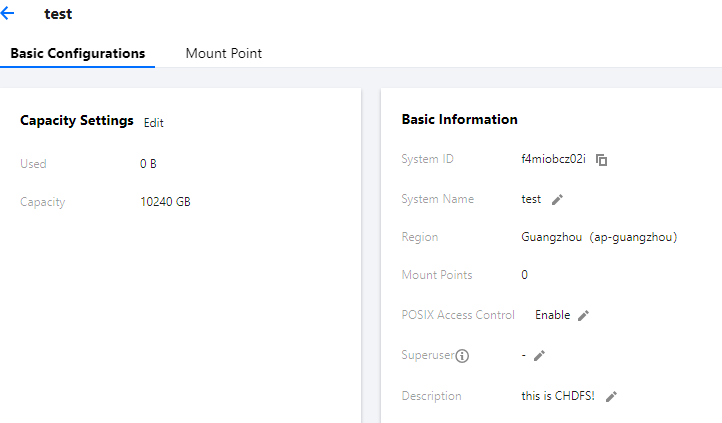The height and width of the screenshot is (423, 722).
Task: Click the description text "this is CHDFS!"
Action: coord(558,396)
